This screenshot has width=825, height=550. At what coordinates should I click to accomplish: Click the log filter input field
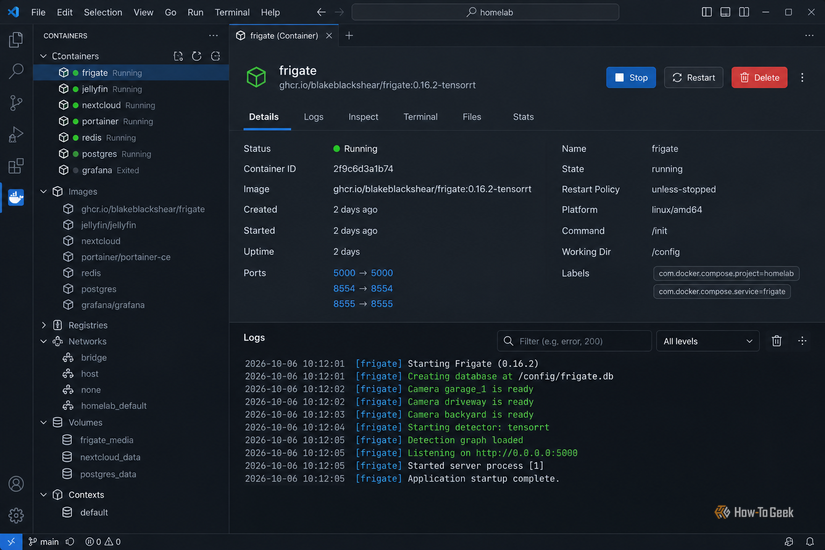click(574, 341)
